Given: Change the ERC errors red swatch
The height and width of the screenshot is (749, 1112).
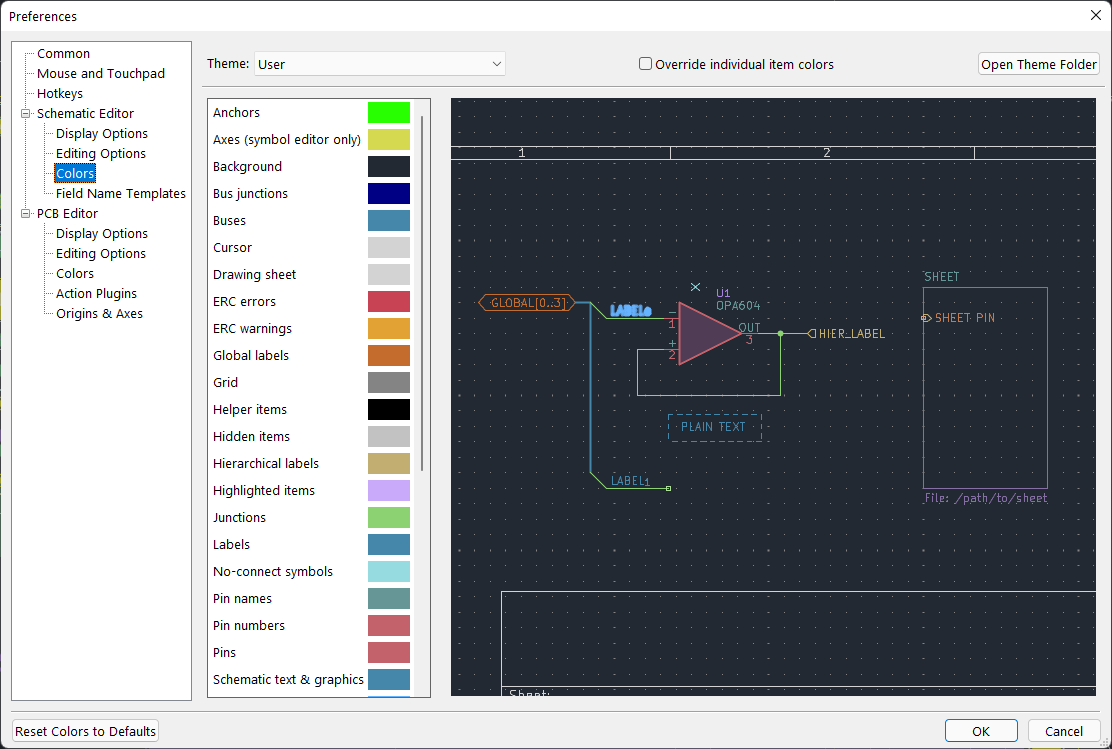Looking at the screenshot, I should 389,301.
